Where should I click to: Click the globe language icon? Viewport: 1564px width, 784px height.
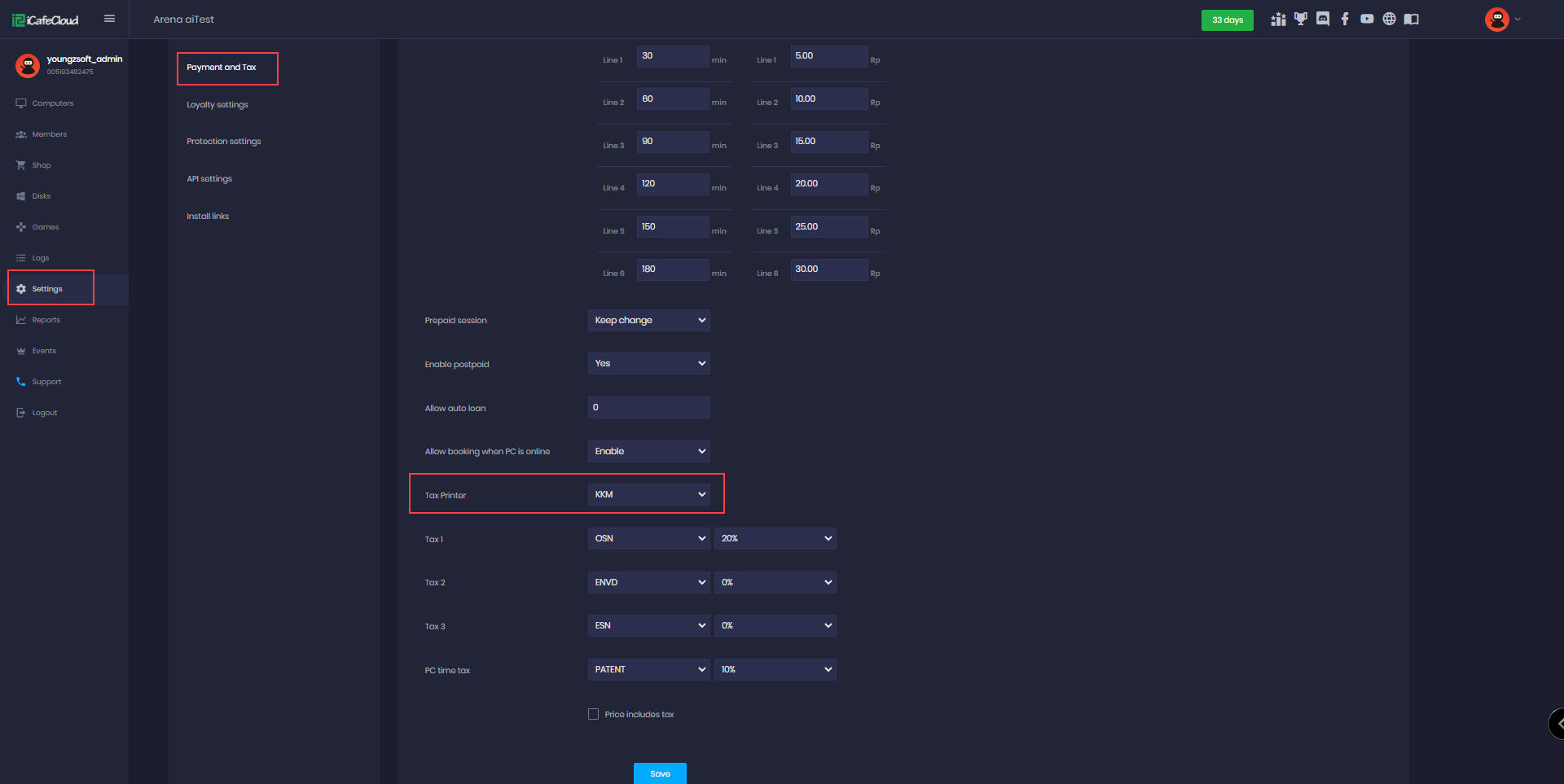click(x=1389, y=20)
